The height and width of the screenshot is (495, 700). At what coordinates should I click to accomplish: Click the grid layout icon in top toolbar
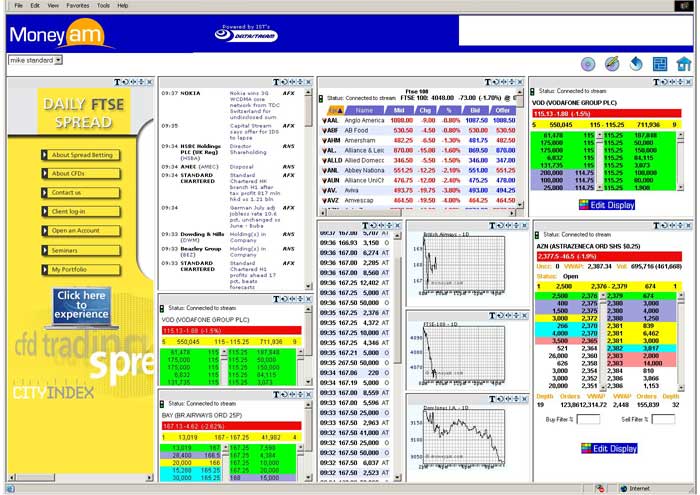coord(660,64)
